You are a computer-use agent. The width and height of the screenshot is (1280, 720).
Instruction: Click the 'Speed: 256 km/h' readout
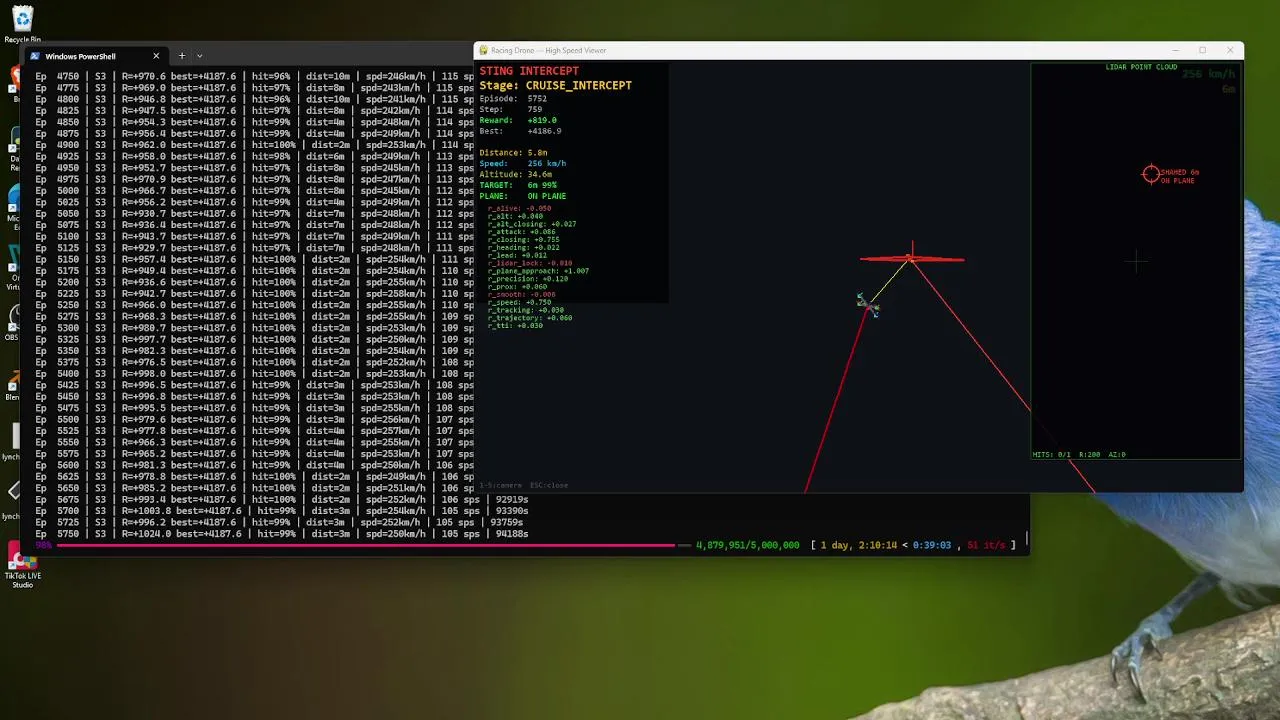(x=522, y=164)
